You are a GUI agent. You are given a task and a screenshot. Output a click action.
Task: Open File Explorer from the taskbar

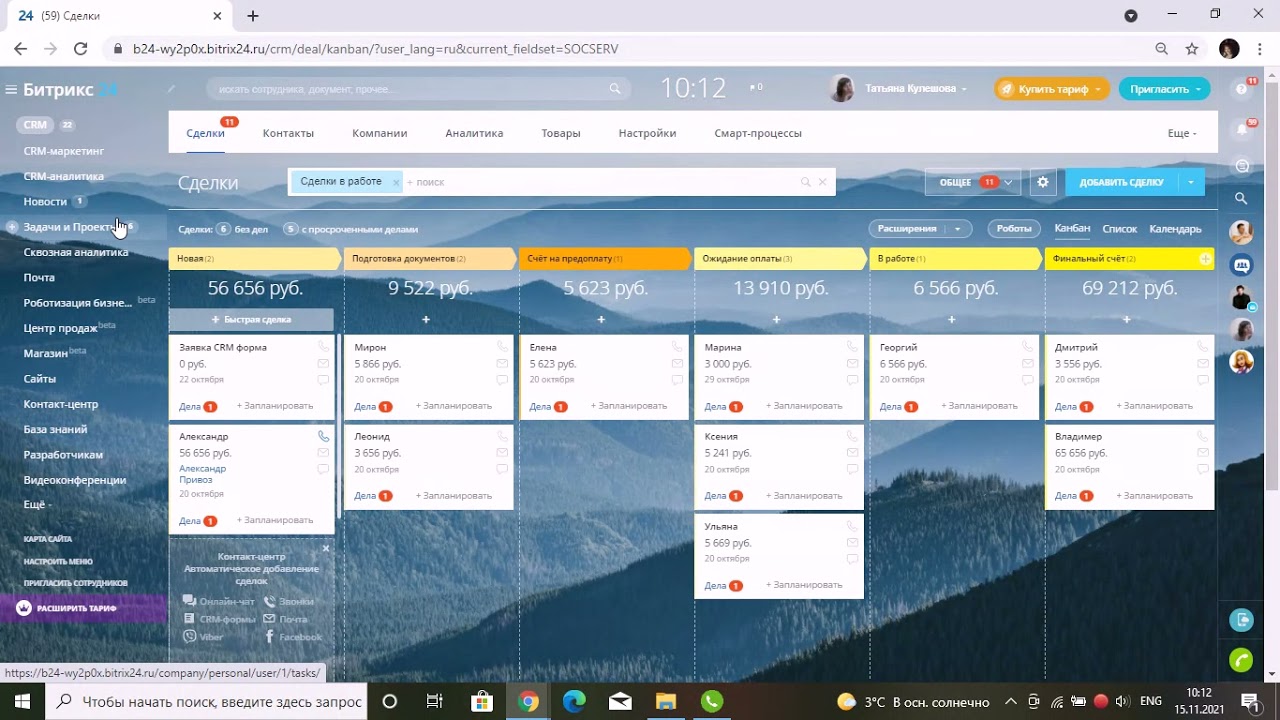point(665,701)
